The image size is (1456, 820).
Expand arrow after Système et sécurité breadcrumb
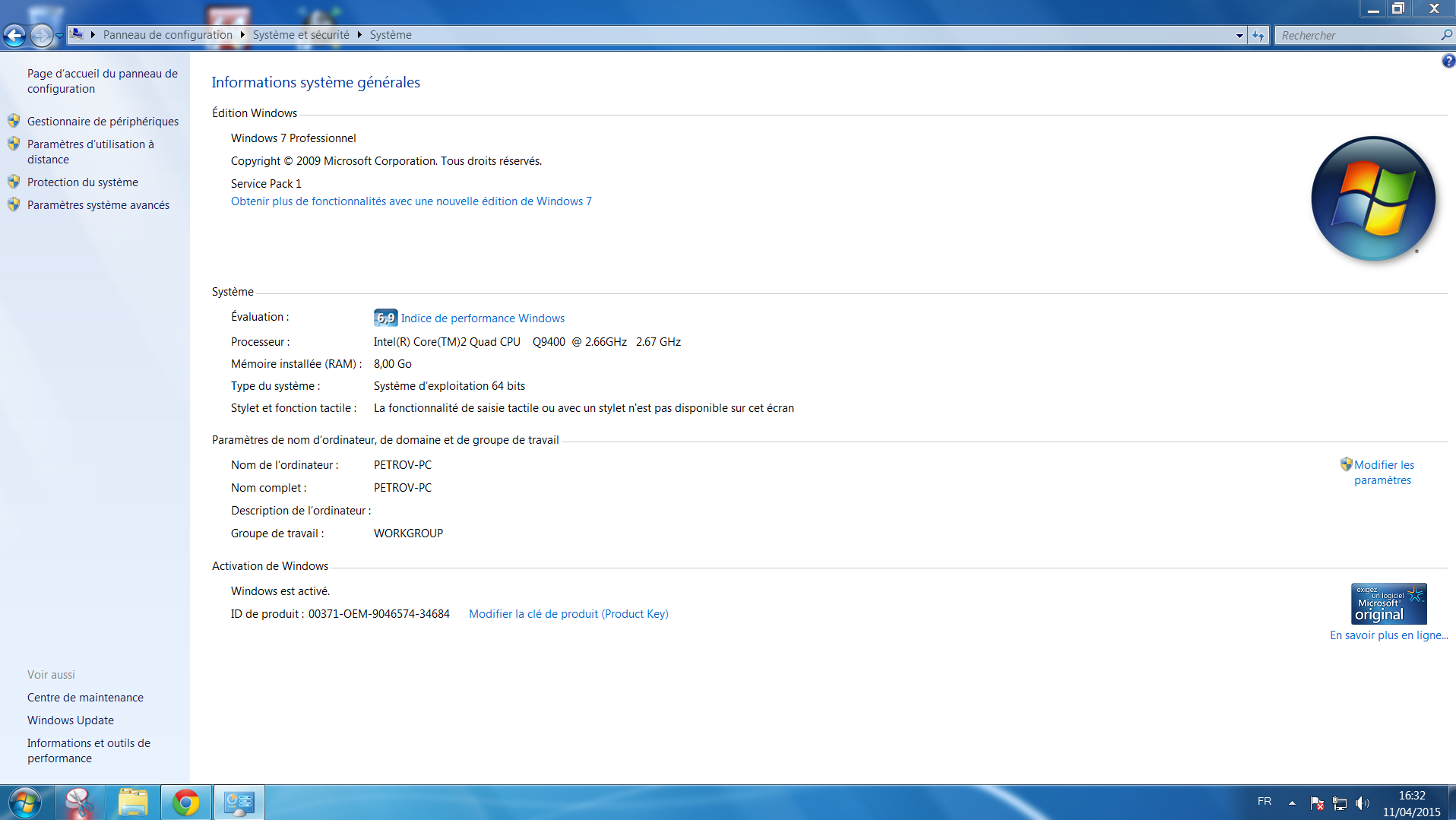point(359,35)
